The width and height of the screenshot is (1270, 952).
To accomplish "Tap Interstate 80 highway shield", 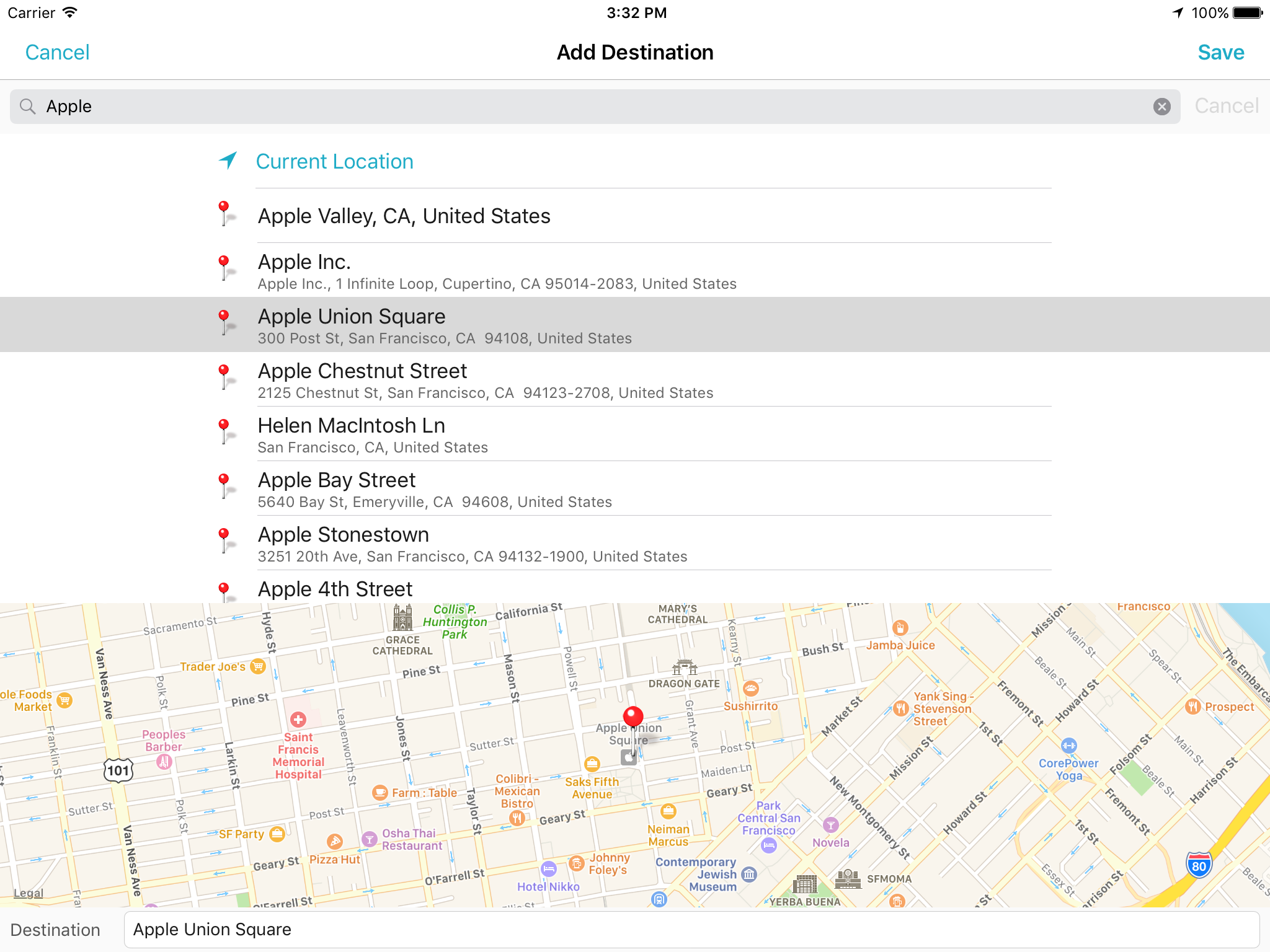I will coord(1199,865).
